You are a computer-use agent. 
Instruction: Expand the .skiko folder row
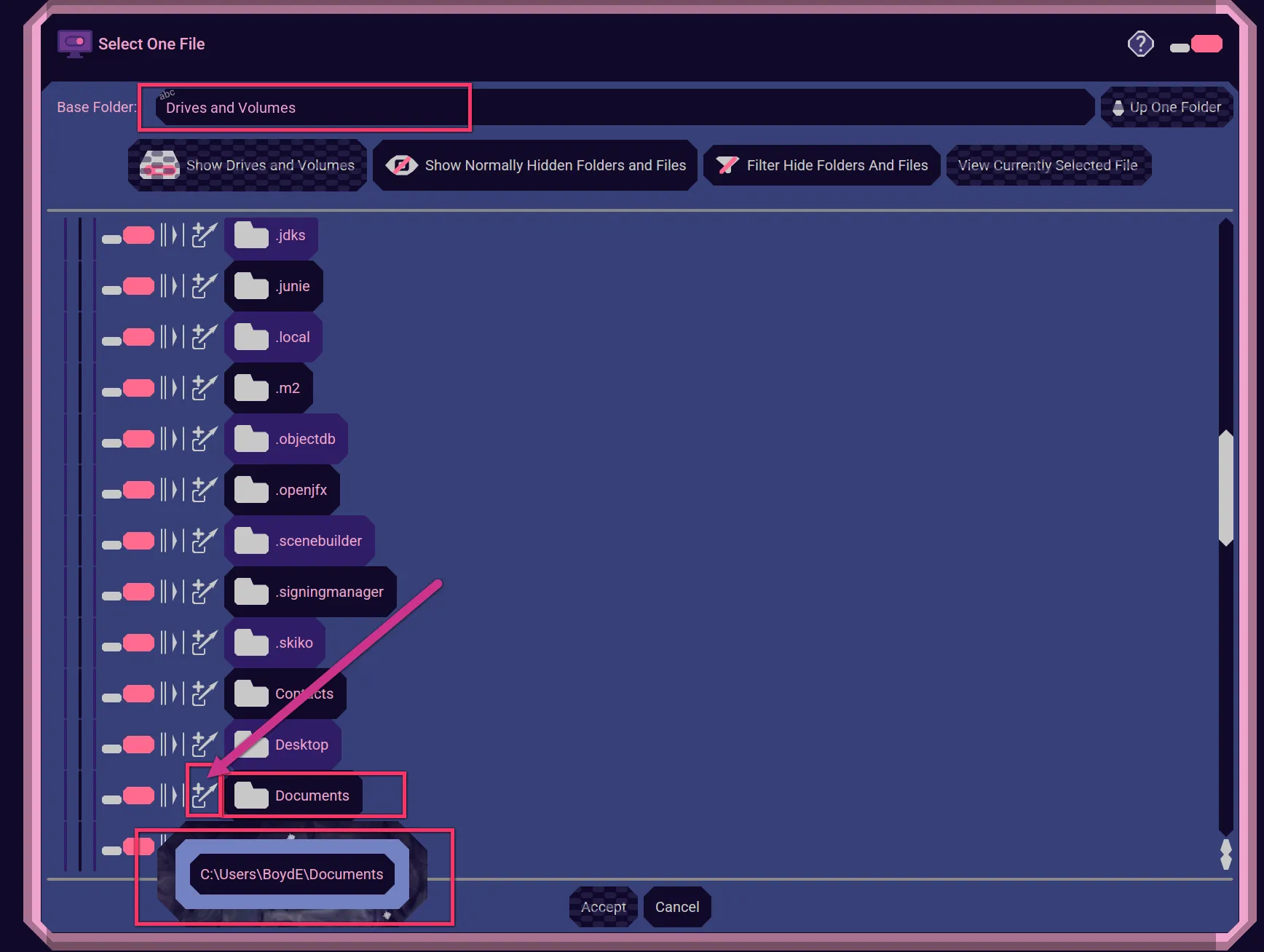pos(172,643)
